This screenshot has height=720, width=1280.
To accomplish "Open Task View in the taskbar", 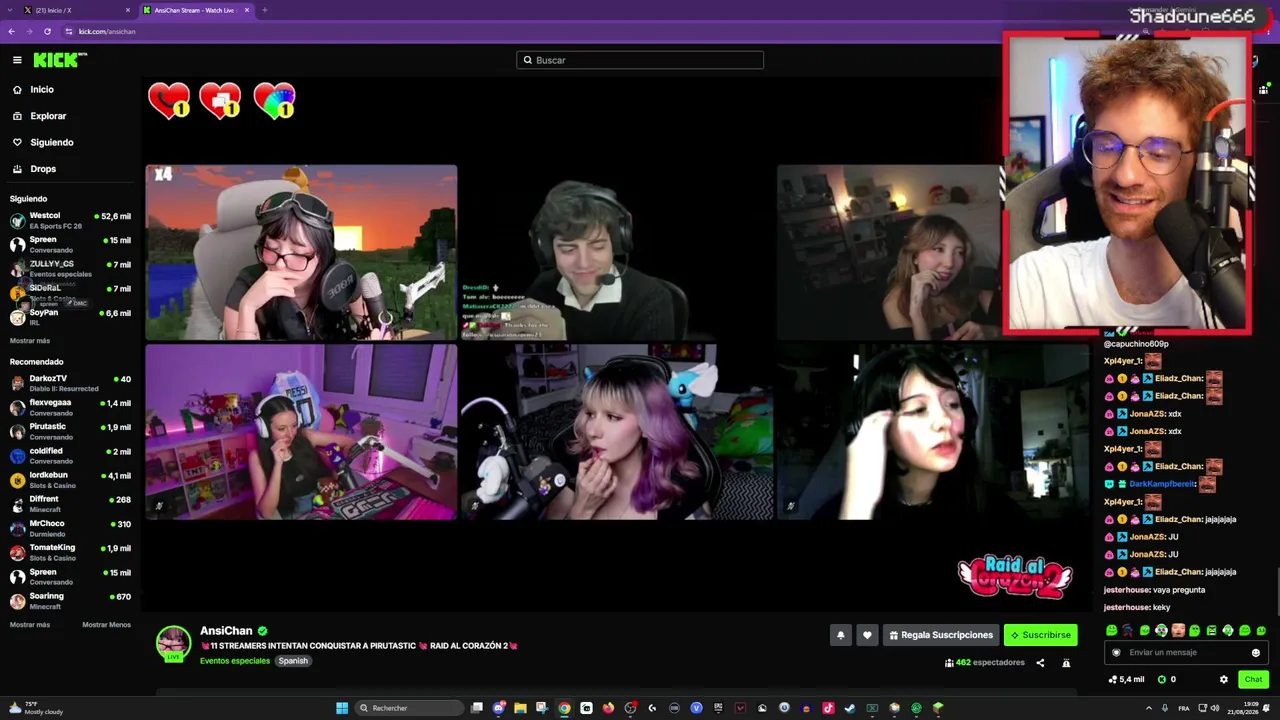I will pos(477,708).
